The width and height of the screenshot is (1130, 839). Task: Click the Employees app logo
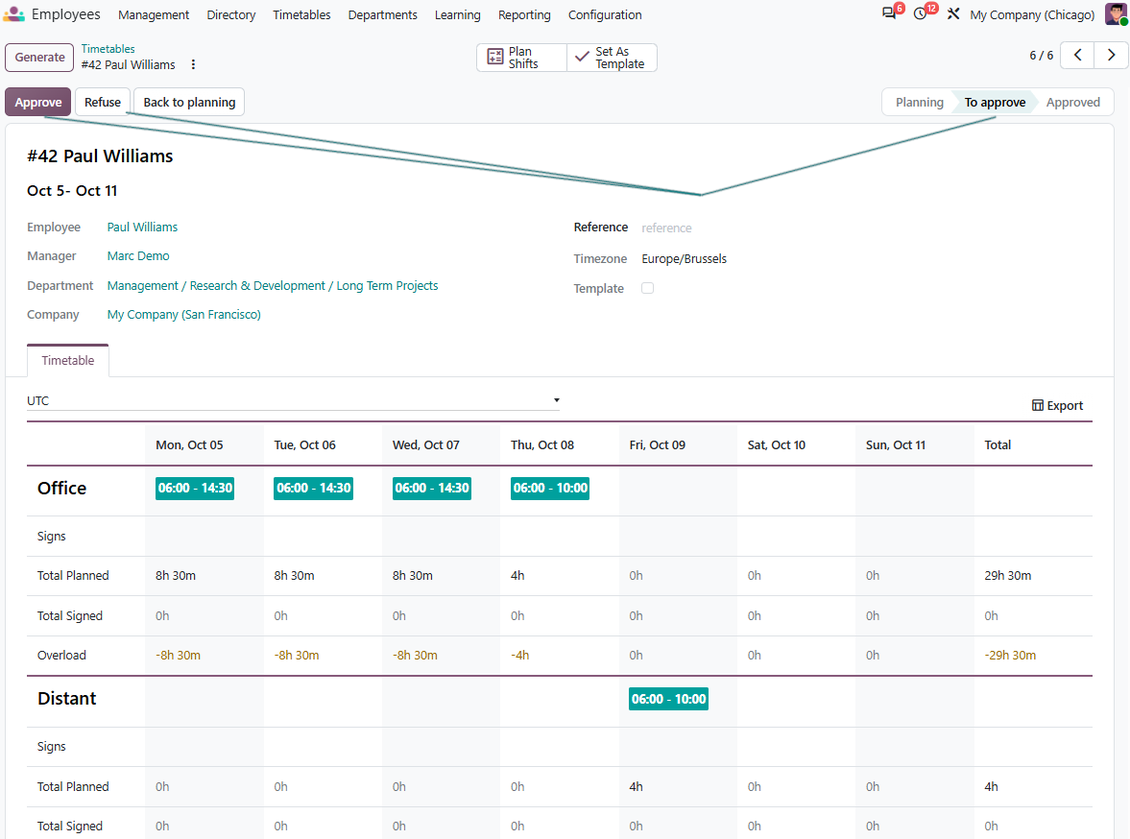tap(14, 14)
